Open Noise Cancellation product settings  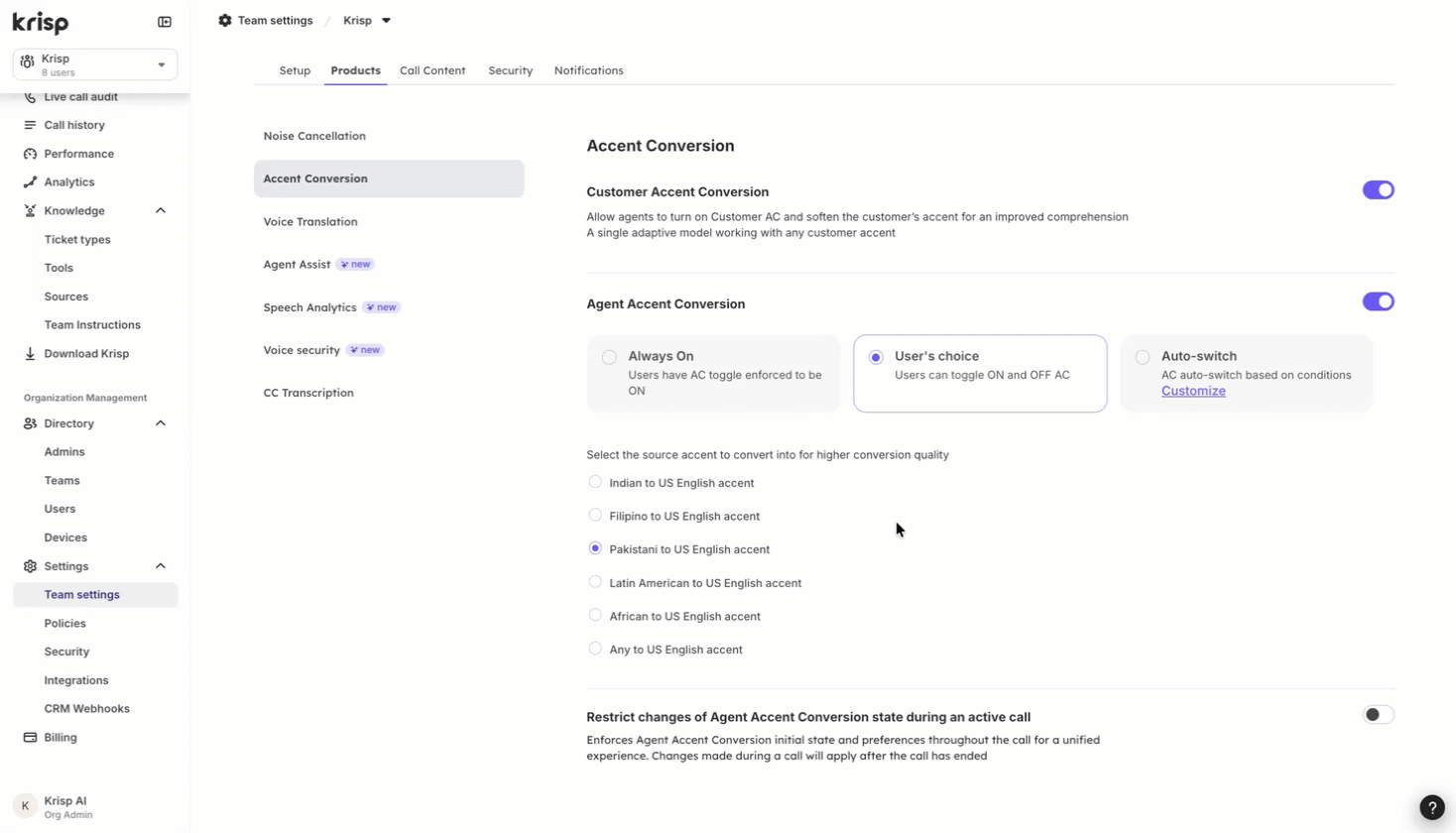(389, 136)
